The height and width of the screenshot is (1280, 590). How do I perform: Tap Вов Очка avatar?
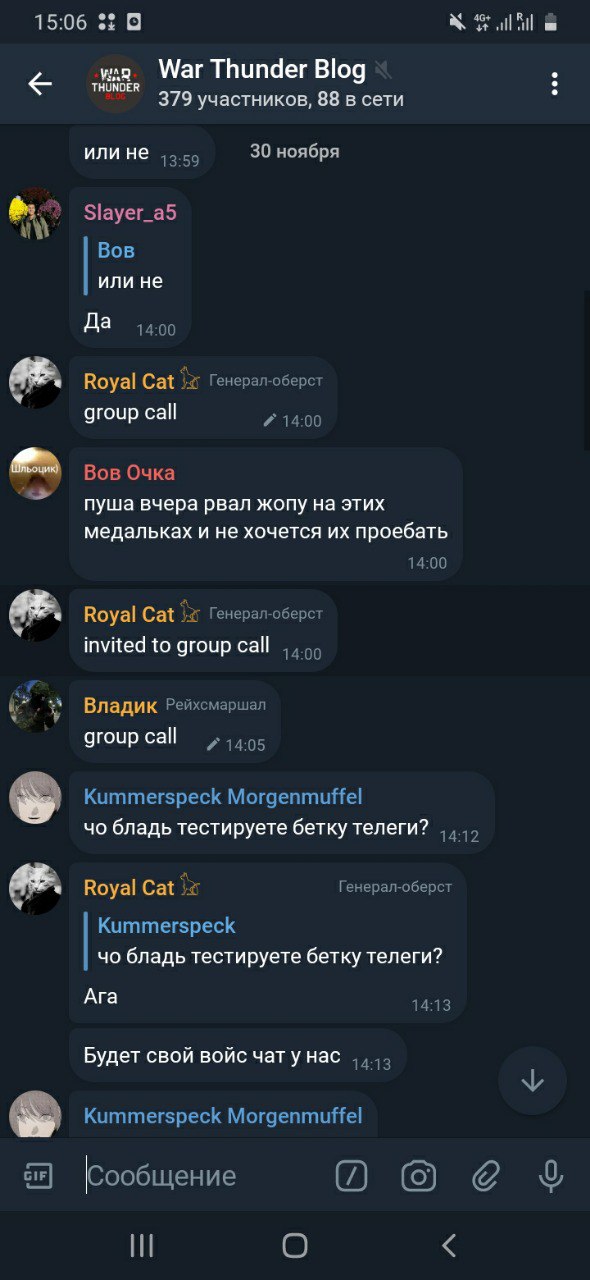tap(35, 472)
